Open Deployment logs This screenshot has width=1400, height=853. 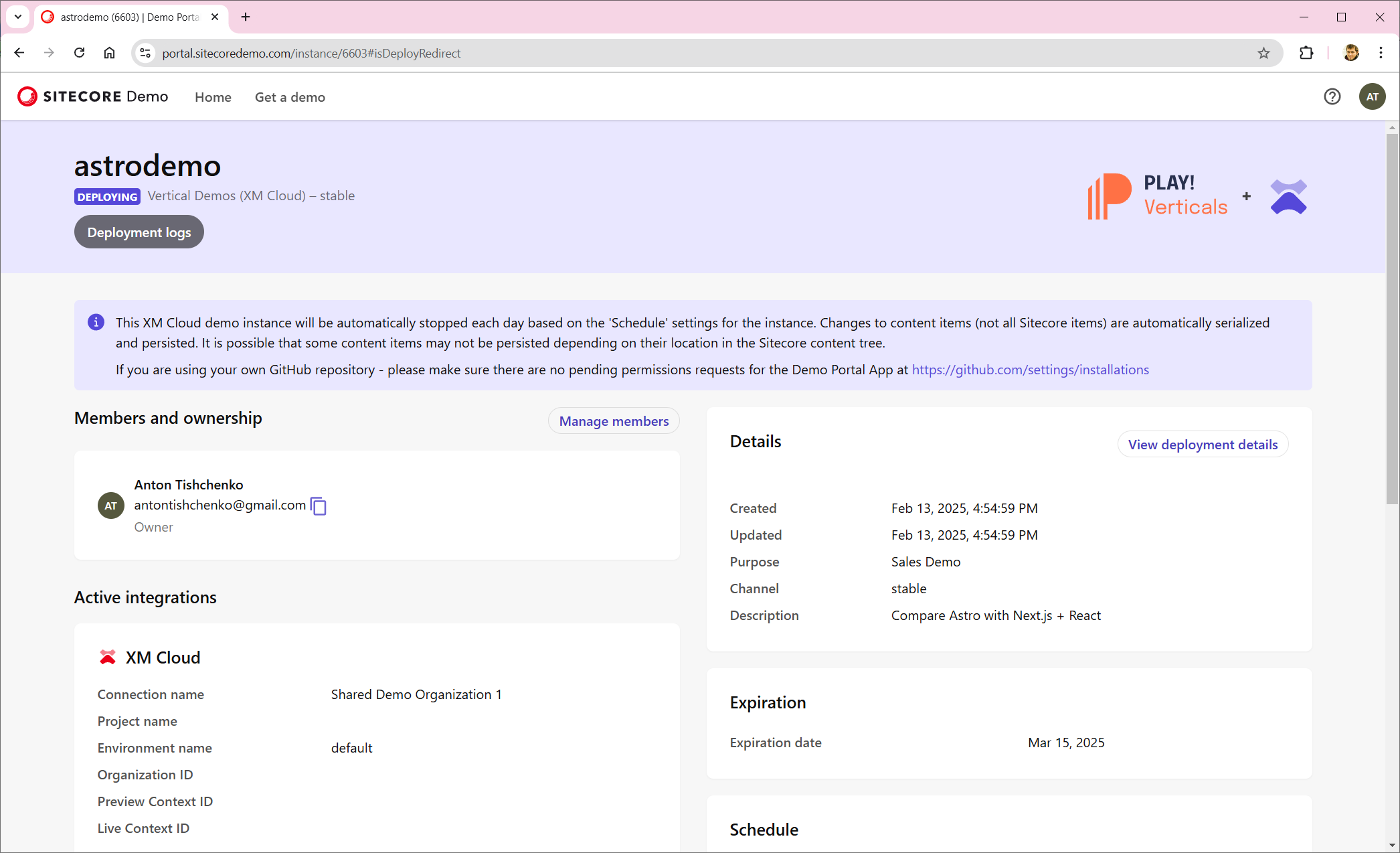[139, 232]
